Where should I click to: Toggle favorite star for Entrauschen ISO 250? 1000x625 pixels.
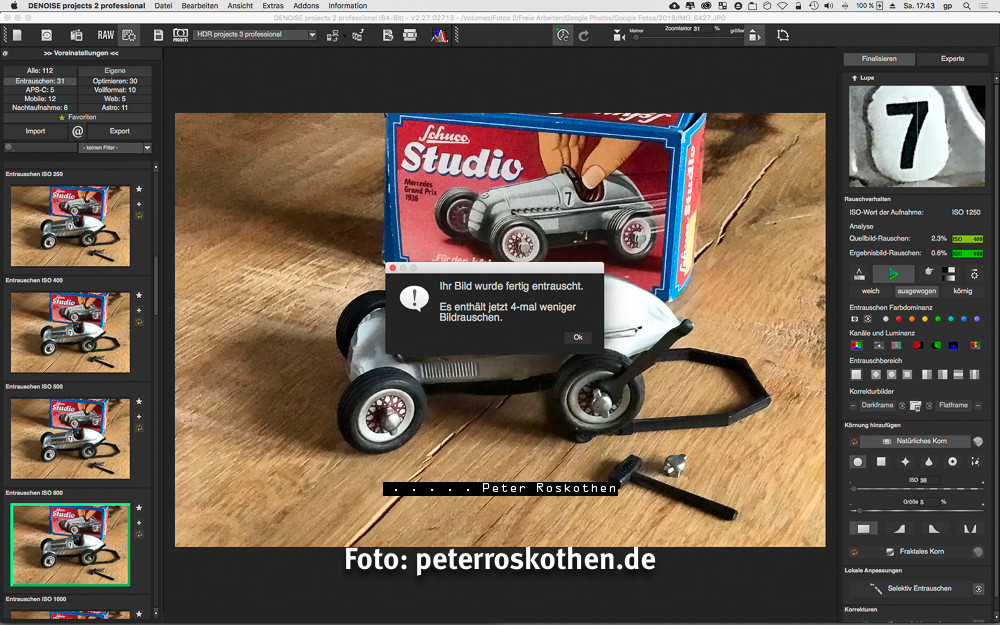point(139,189)
